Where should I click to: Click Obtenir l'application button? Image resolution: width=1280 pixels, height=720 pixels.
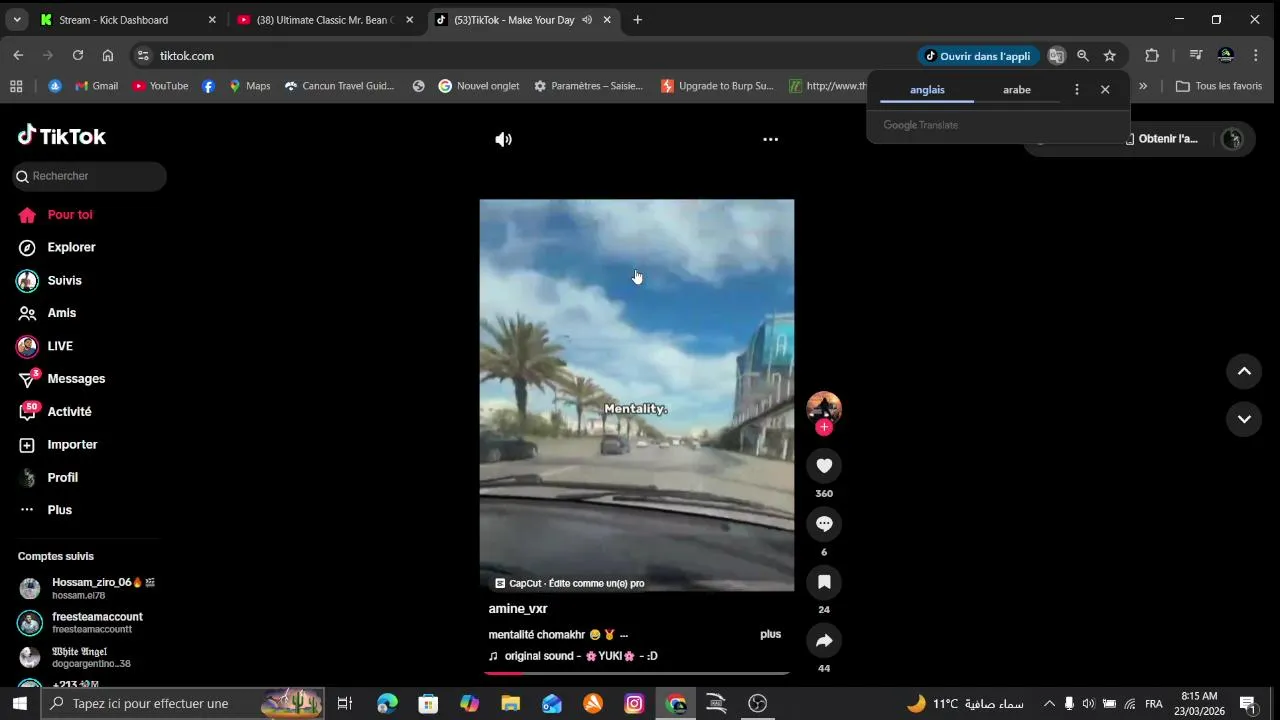[1160, 139]
